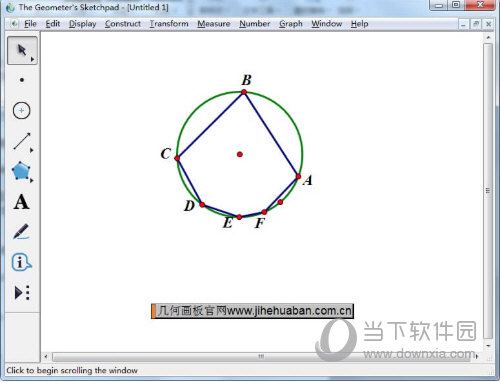Select the Arrow selection tool
Viewport: 500px width, 383px height.
coord(22,50)
